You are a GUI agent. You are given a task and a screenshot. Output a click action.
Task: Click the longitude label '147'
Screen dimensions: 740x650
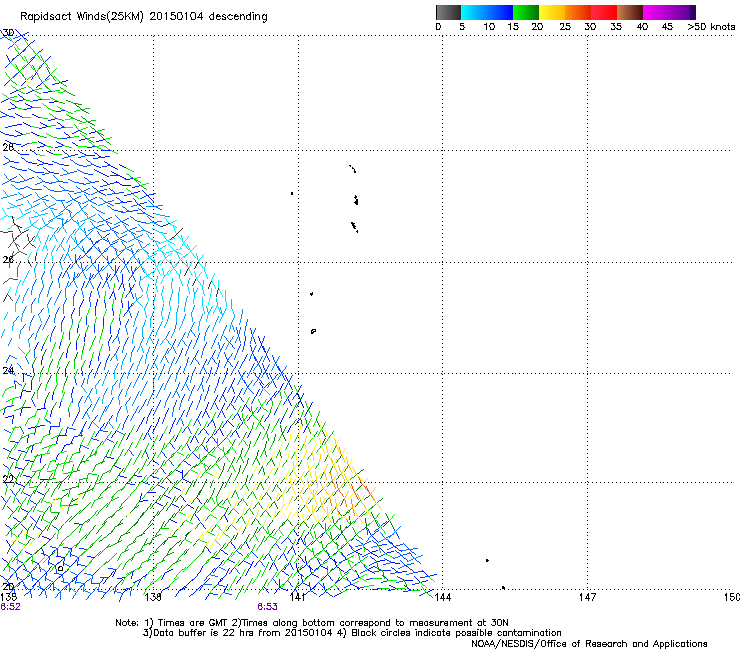click(587, 597)
